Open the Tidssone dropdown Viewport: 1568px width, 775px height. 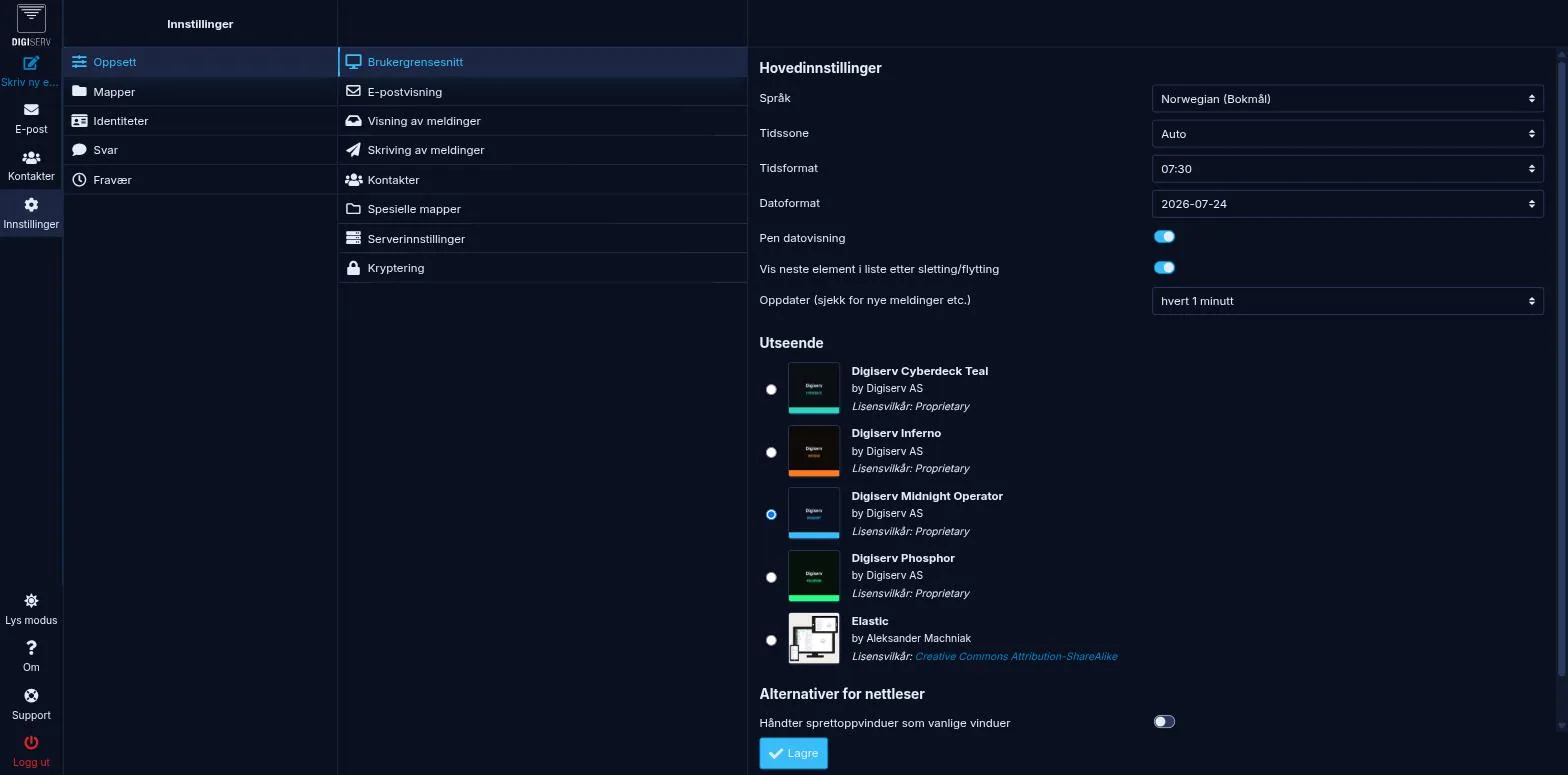click(x=1347, y=134)
